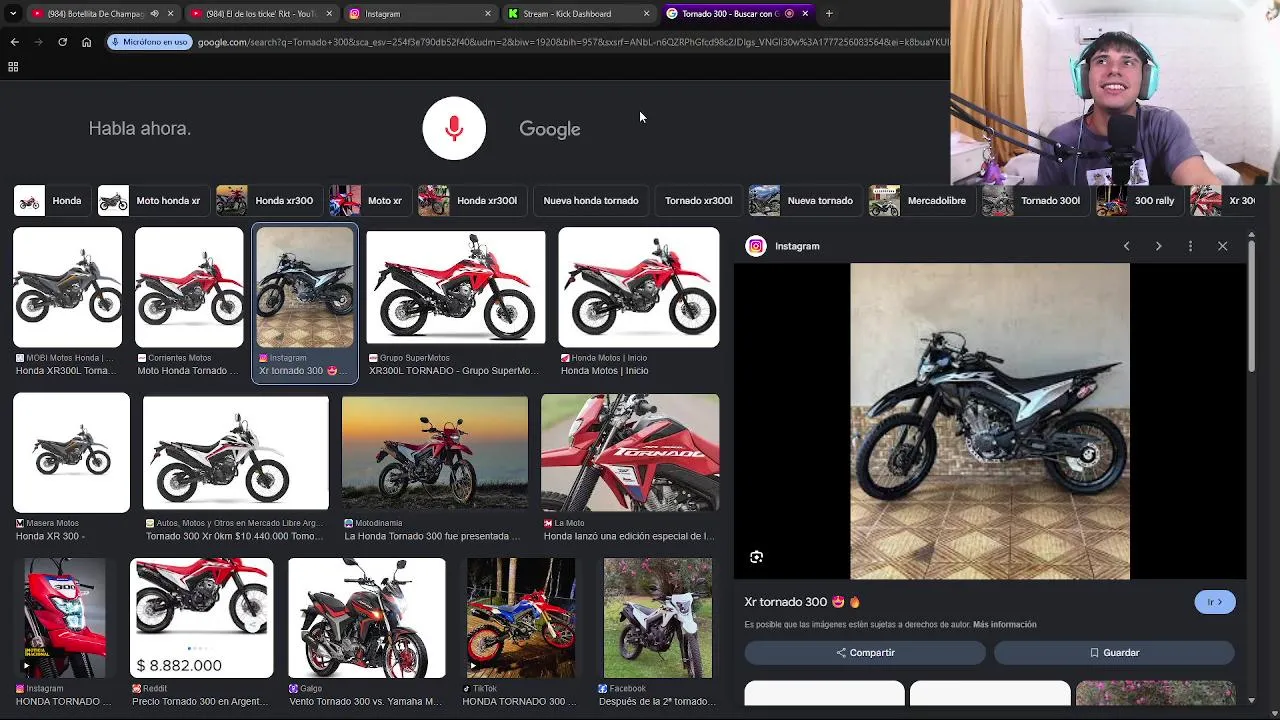Open the selected Instagram Xr tornado 300 thumbnail
The image size is (1280, 720).
point(305,288)
